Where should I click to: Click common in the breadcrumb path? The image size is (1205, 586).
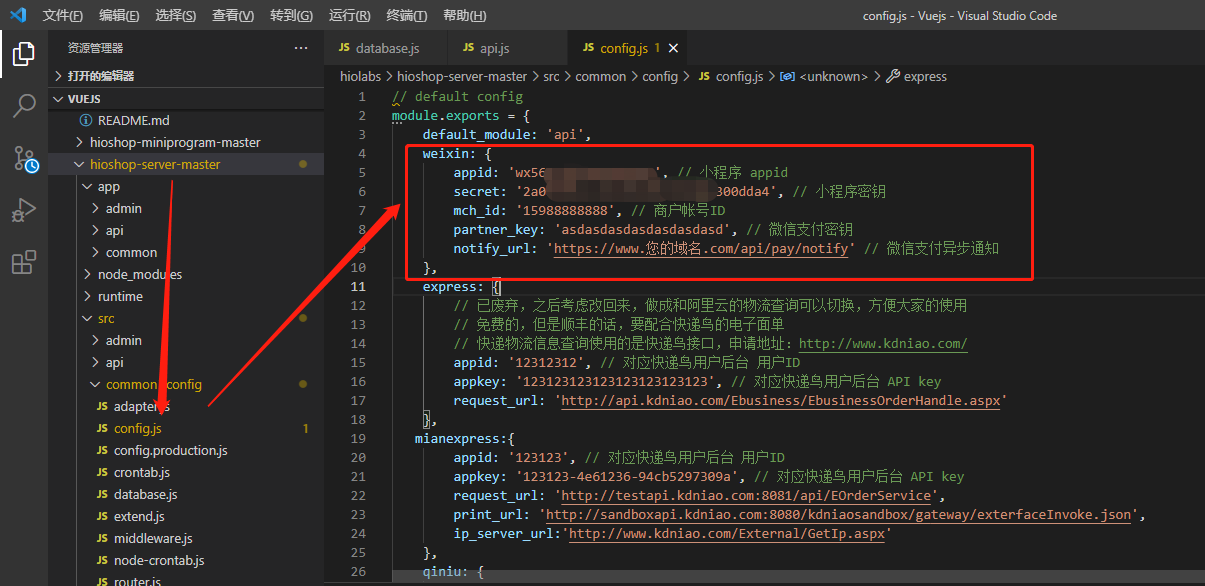(601, 76)
